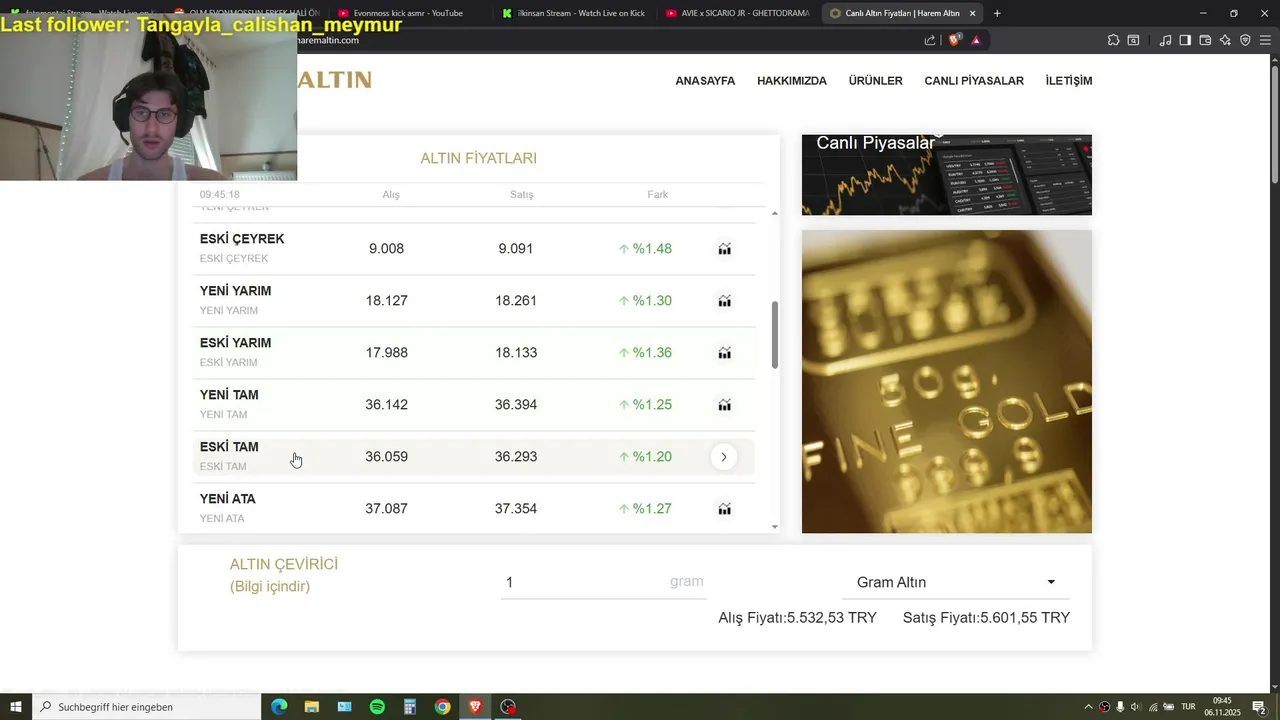The height and width of the screenshot is (720, 1280).
Task: Open the browser main hamburger menu
Action: [x=1265, y=40]
